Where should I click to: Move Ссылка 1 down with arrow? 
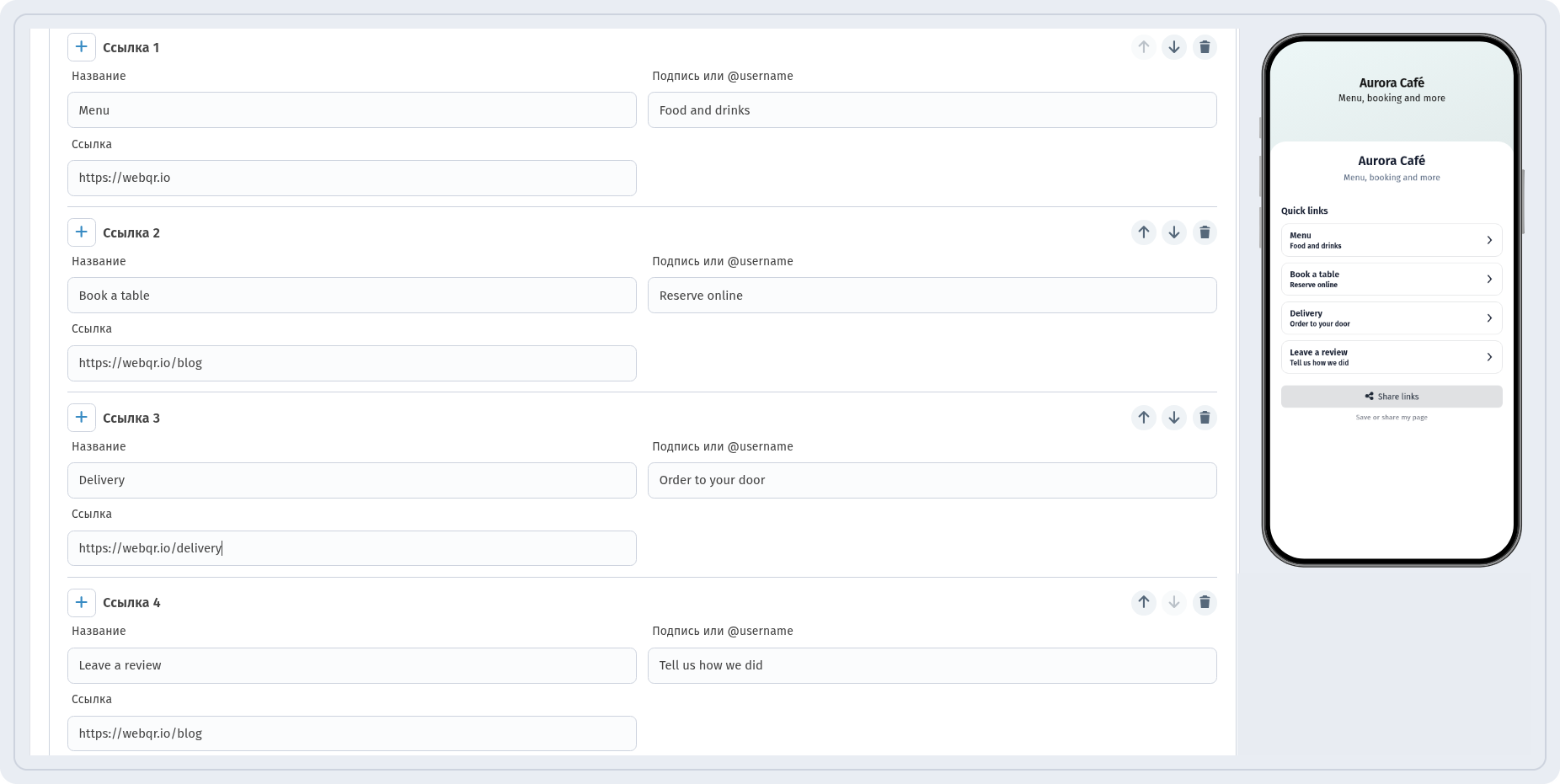click(1174, 47)
